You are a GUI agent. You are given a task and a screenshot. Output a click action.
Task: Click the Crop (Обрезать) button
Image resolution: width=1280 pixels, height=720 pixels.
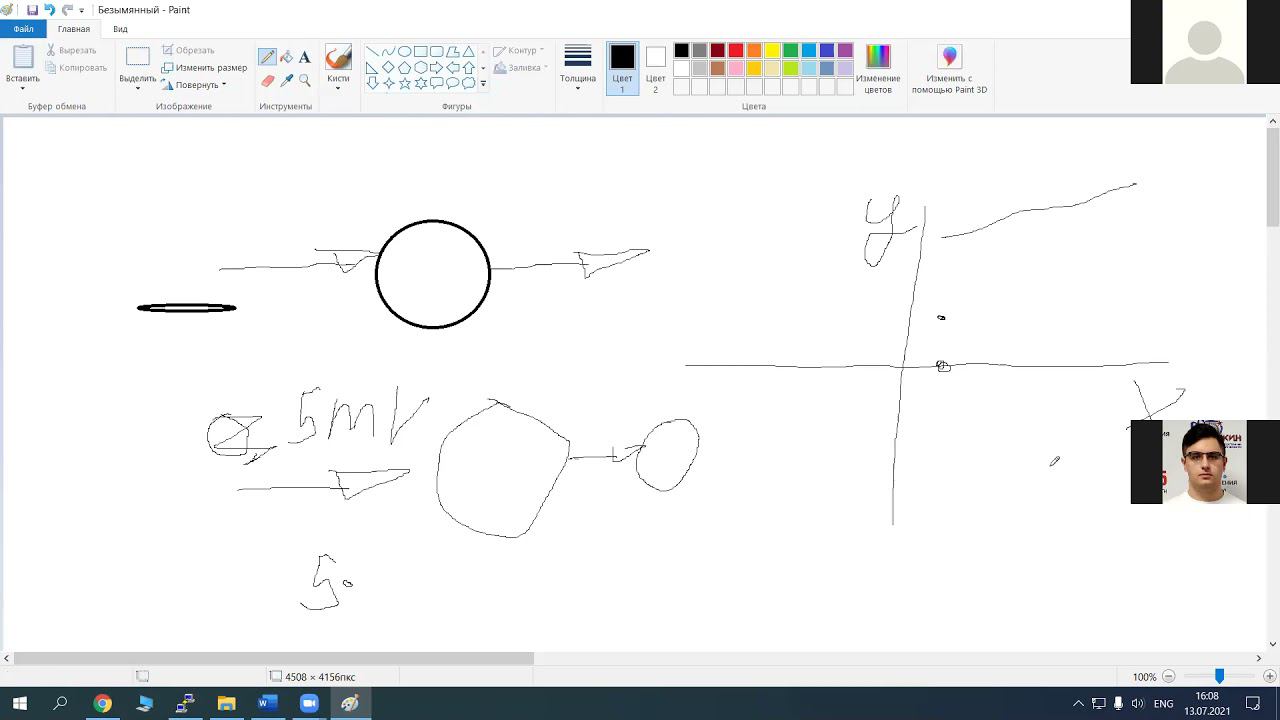[188, 50]
